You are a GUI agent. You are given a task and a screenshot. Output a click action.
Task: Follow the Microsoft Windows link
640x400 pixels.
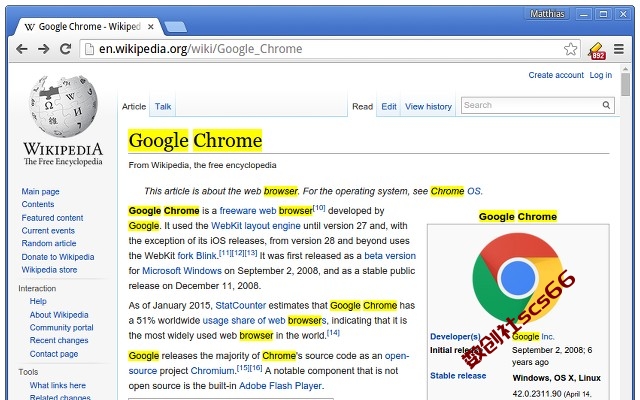pos(182,271)
